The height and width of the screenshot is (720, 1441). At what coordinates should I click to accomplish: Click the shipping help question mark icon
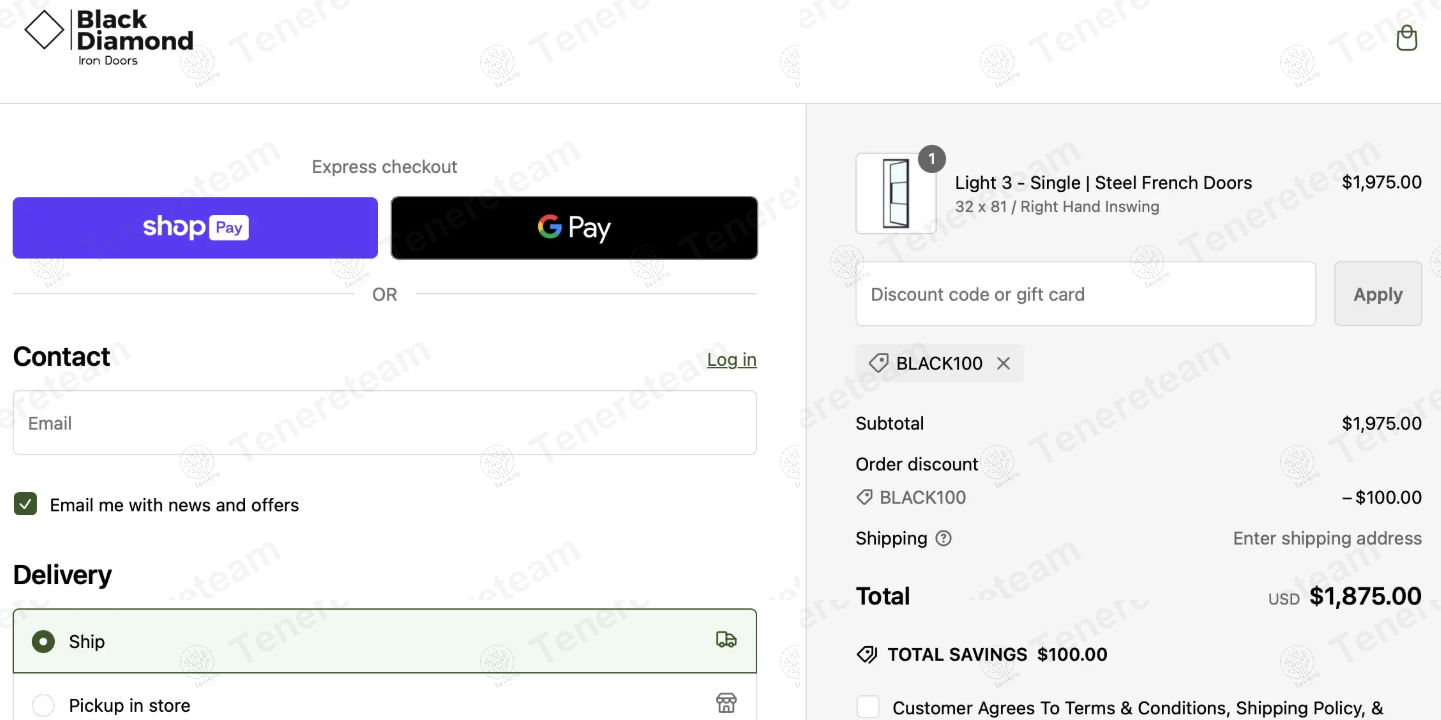click(943, 538)
